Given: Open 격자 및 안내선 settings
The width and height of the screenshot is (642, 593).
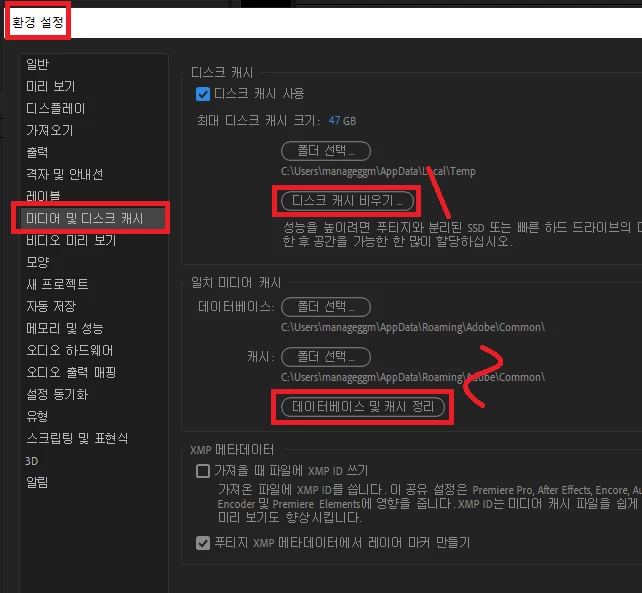Looking at the screenshot, I should coord(64,174).
